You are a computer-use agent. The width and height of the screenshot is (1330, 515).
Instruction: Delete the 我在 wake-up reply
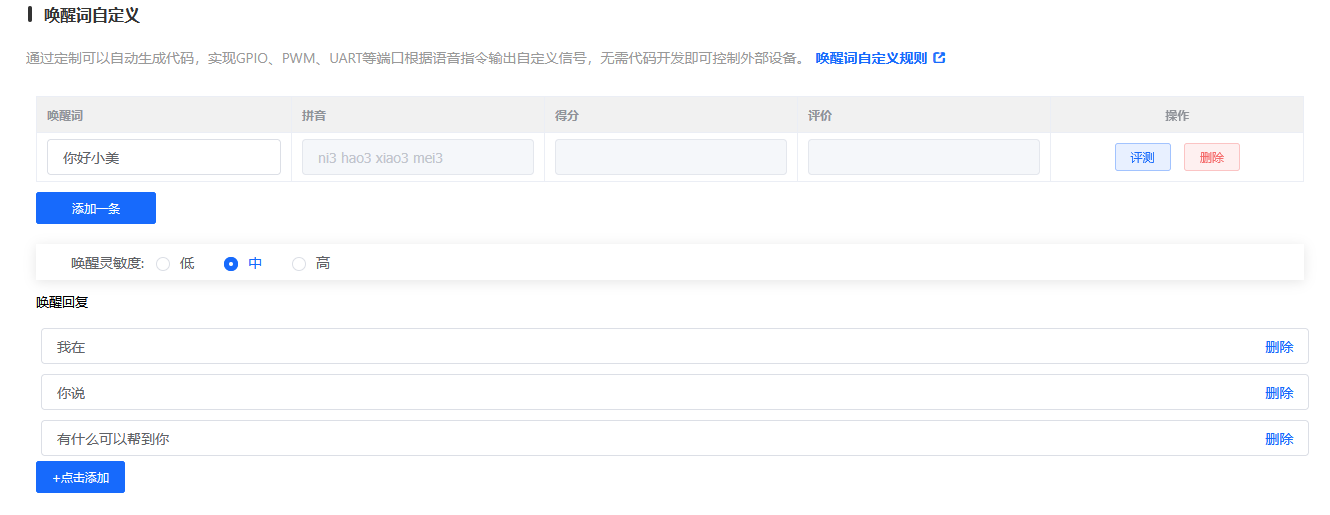[1278, 347]
